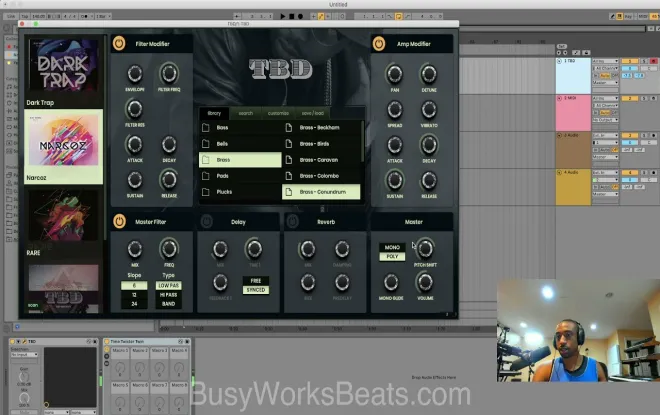Set filter type to HI PASS
The image size is (660, 415).
tap(168, 295)
